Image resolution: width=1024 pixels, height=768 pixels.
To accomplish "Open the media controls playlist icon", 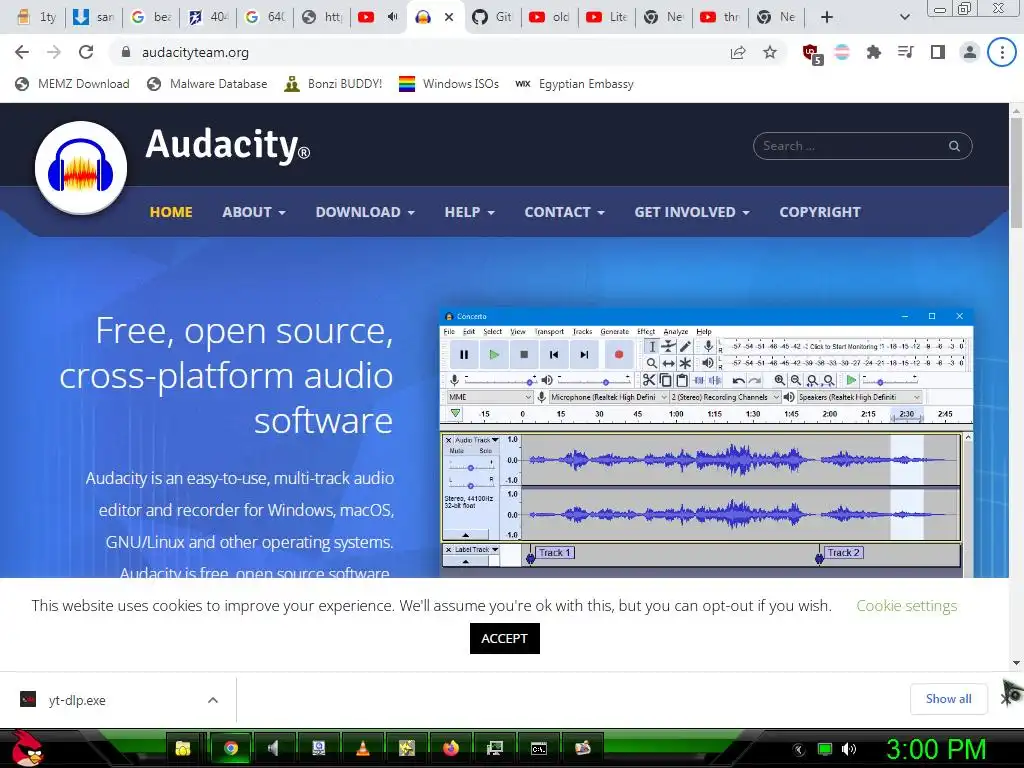I will pos(905,52).
